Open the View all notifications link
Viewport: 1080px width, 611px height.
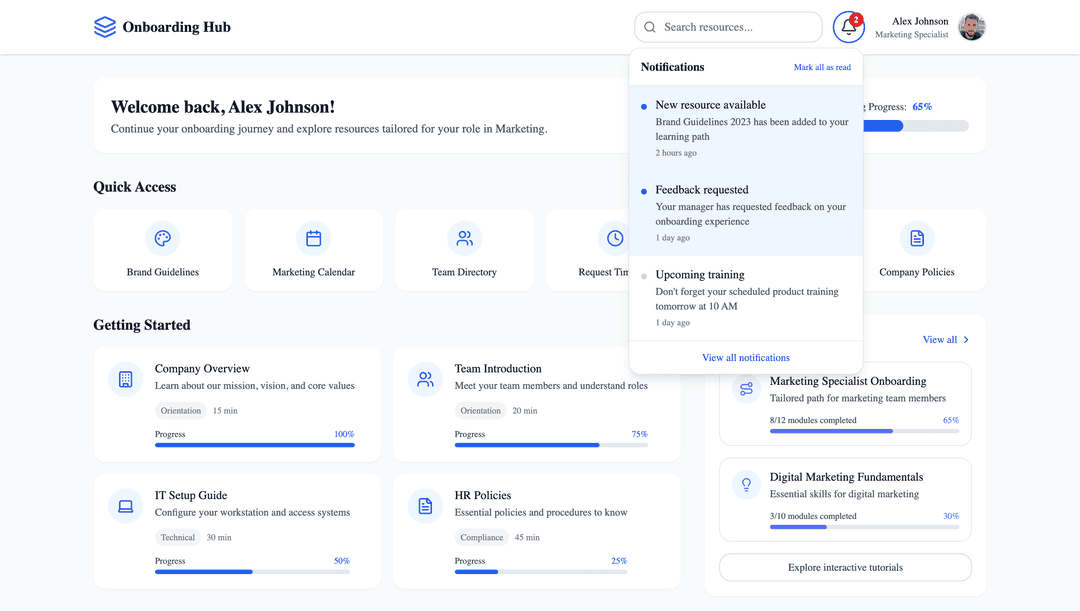[745, 358]
